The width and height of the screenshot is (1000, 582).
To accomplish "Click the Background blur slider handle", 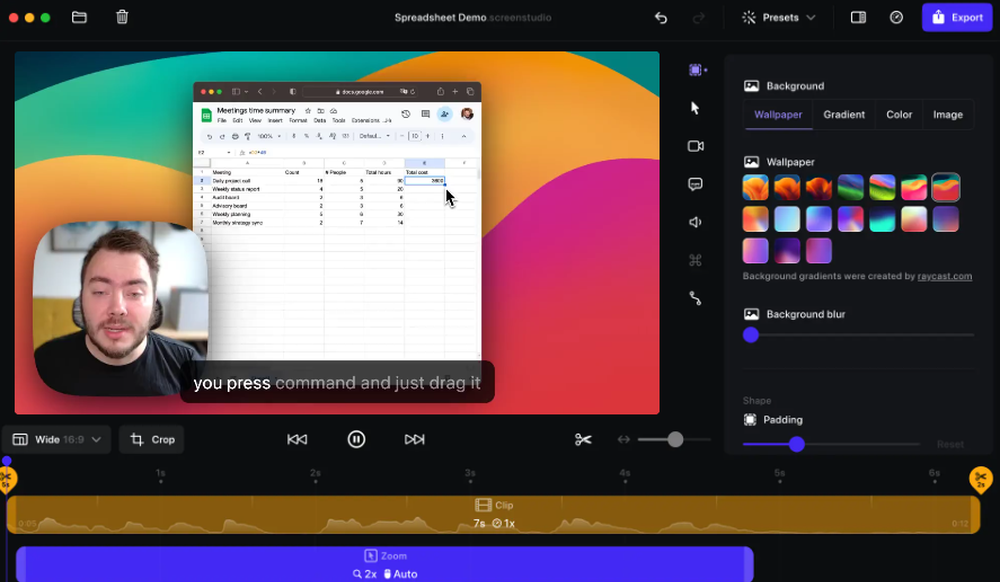I will [751, 335].
